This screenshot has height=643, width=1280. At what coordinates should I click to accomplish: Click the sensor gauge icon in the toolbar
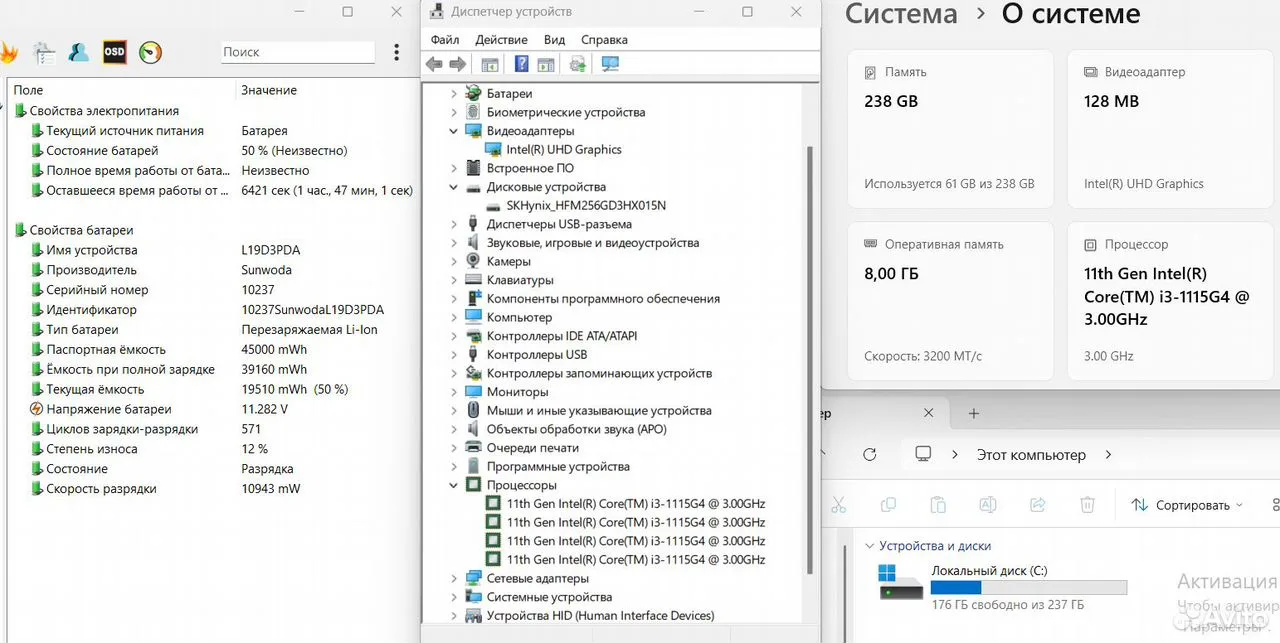150,52
